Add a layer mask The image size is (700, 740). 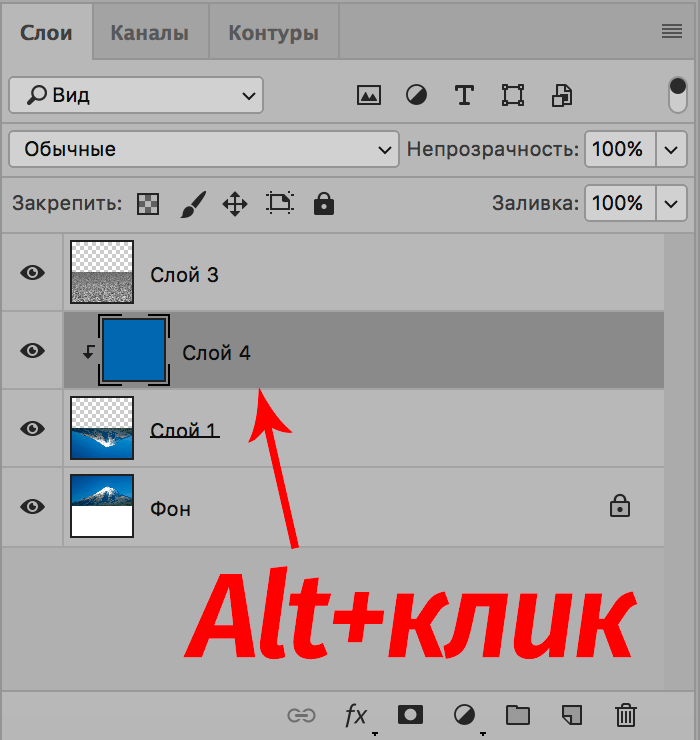point(410,714)
